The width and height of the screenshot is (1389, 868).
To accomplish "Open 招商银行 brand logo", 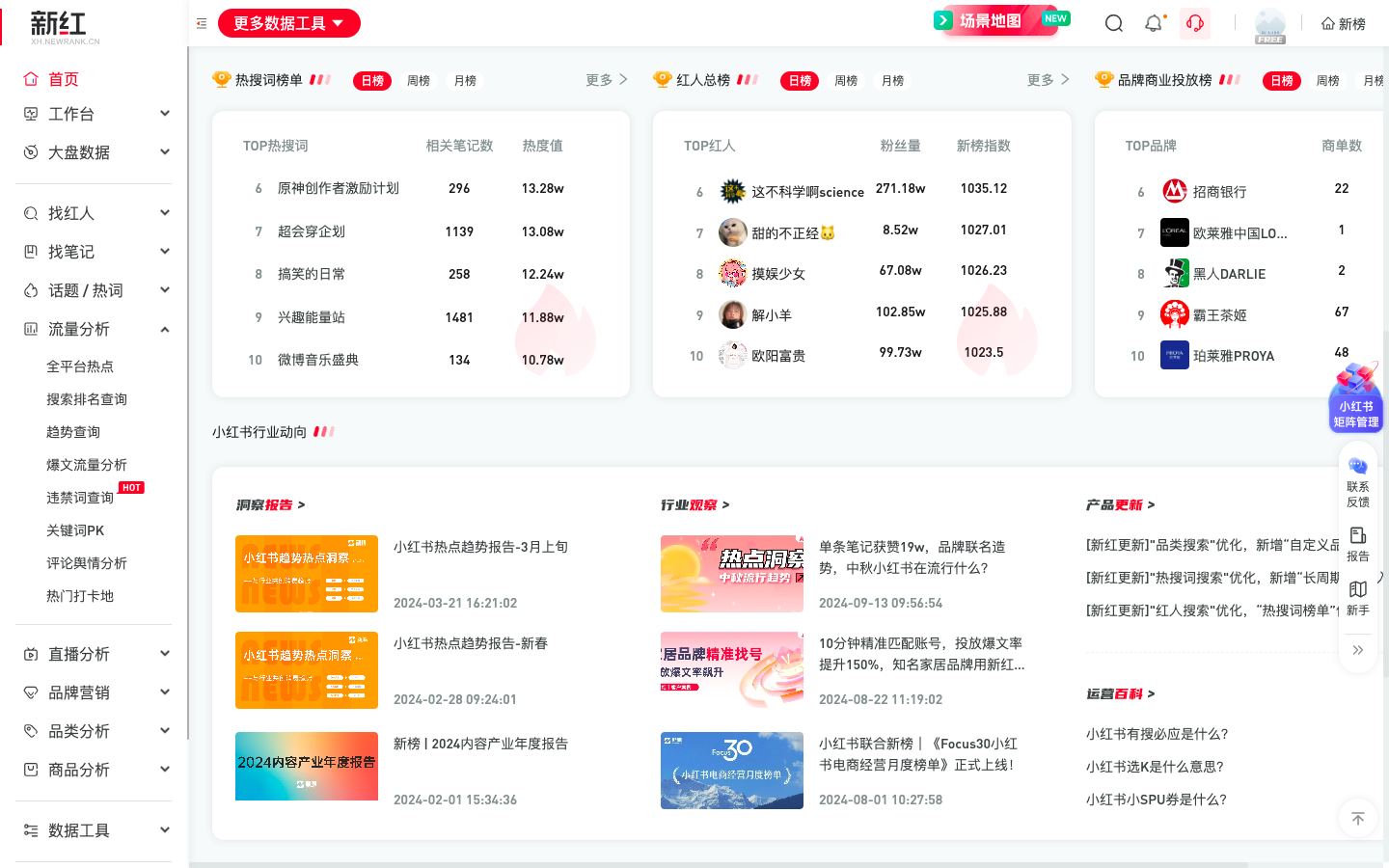I will (1175, 191).
